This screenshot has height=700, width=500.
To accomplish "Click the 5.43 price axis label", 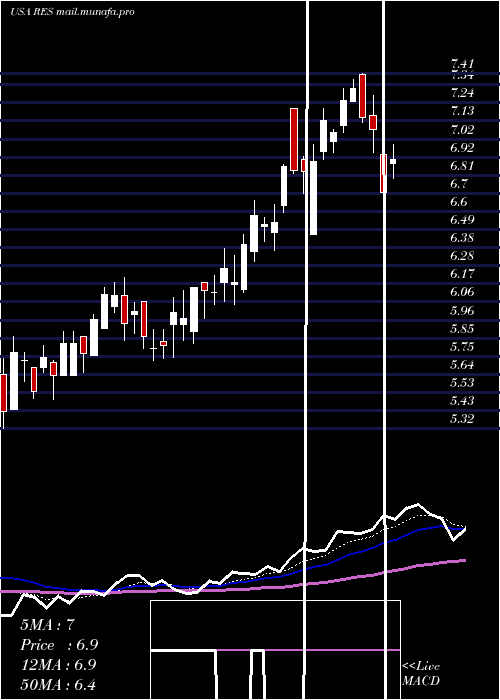I will pyautogui.click(x=462, y=400).
